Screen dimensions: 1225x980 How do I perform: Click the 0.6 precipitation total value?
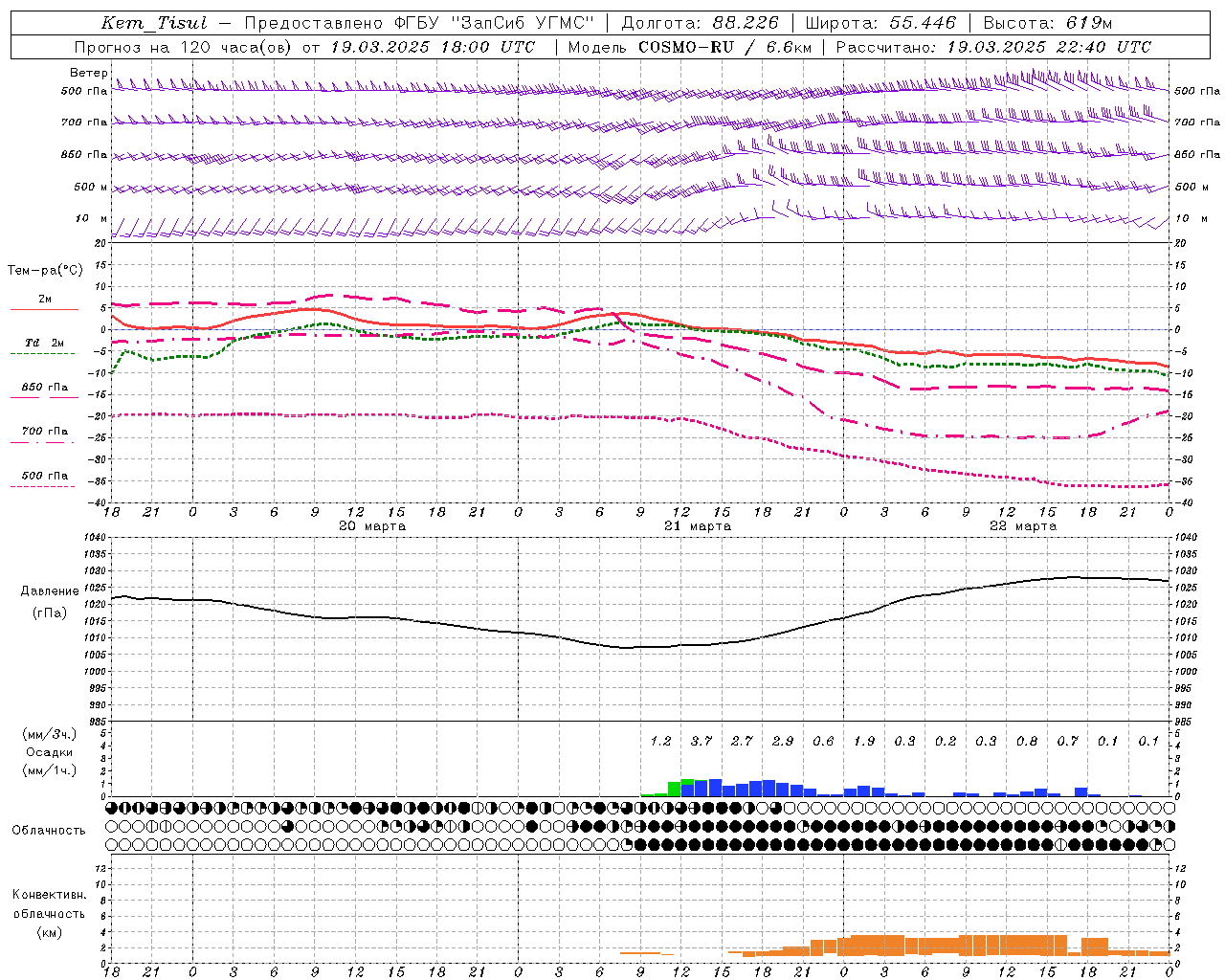[x=823, y=741]
